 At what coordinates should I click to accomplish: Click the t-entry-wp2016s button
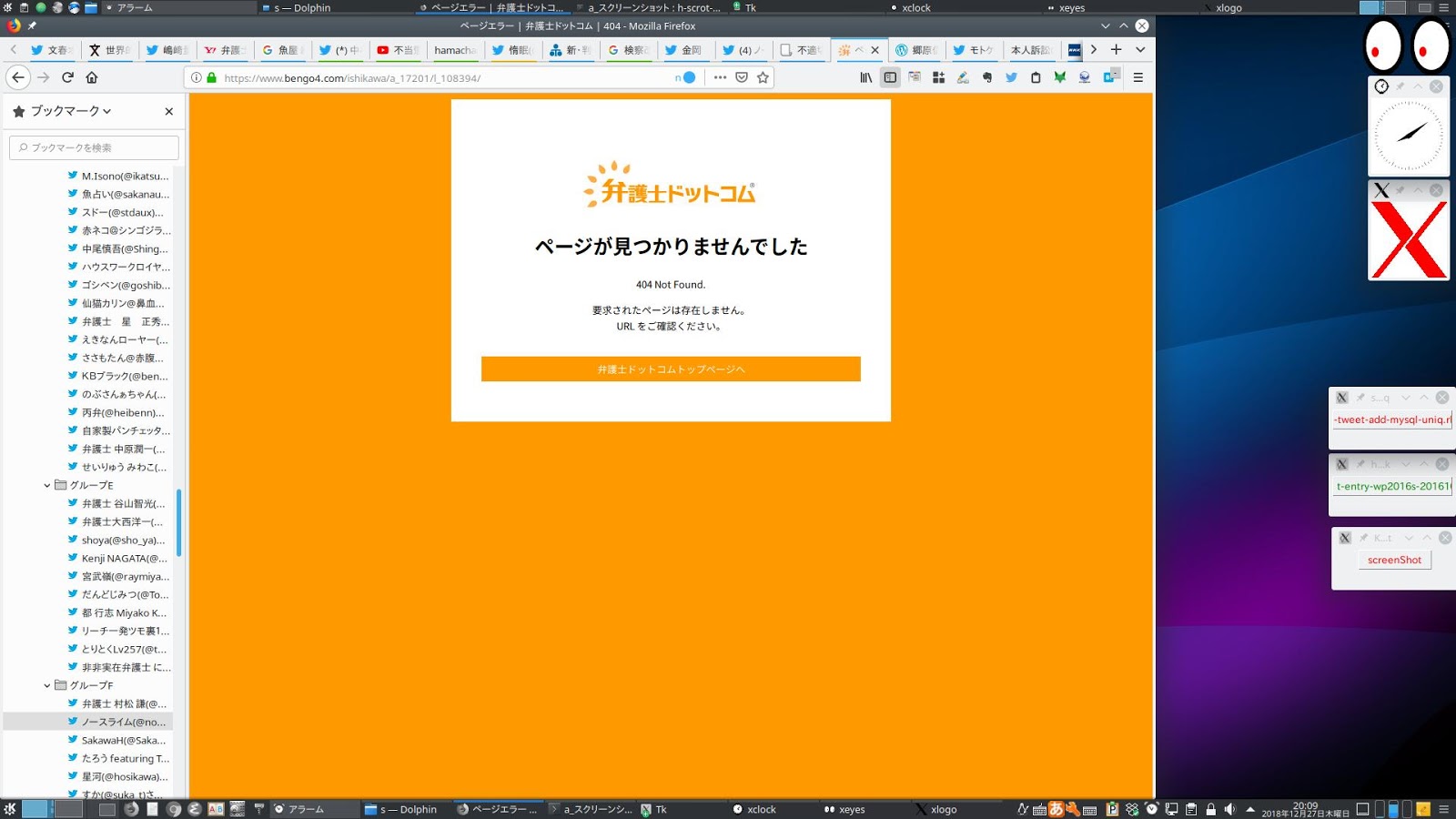[1392, 486]
